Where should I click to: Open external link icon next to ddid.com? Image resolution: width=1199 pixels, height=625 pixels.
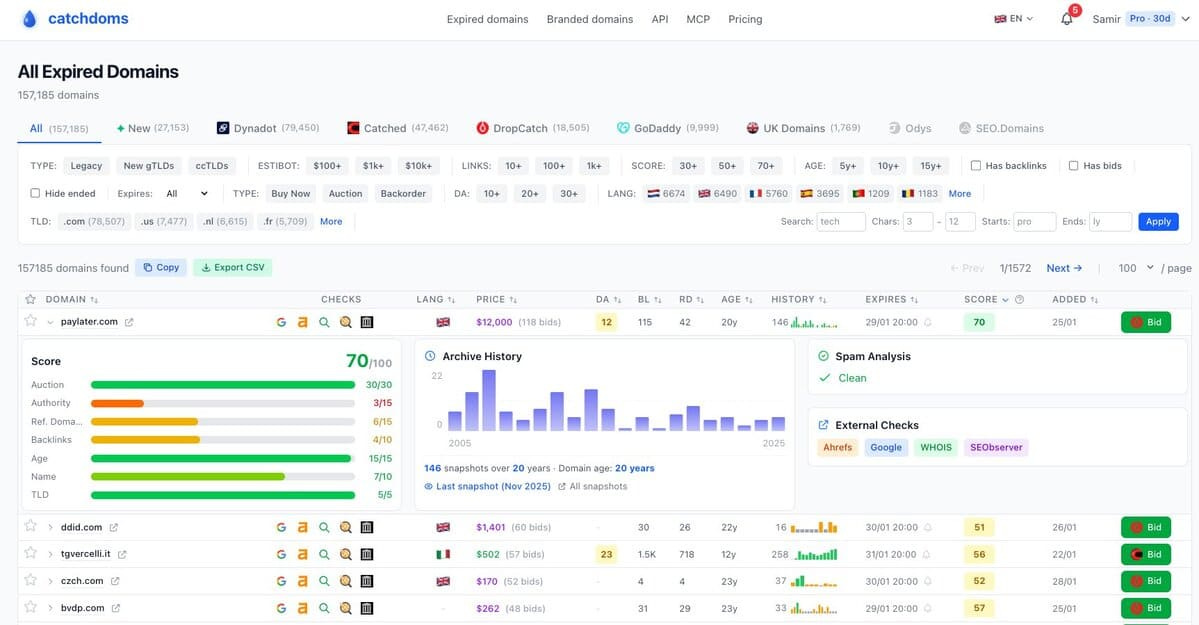click(x=114, y=527)
